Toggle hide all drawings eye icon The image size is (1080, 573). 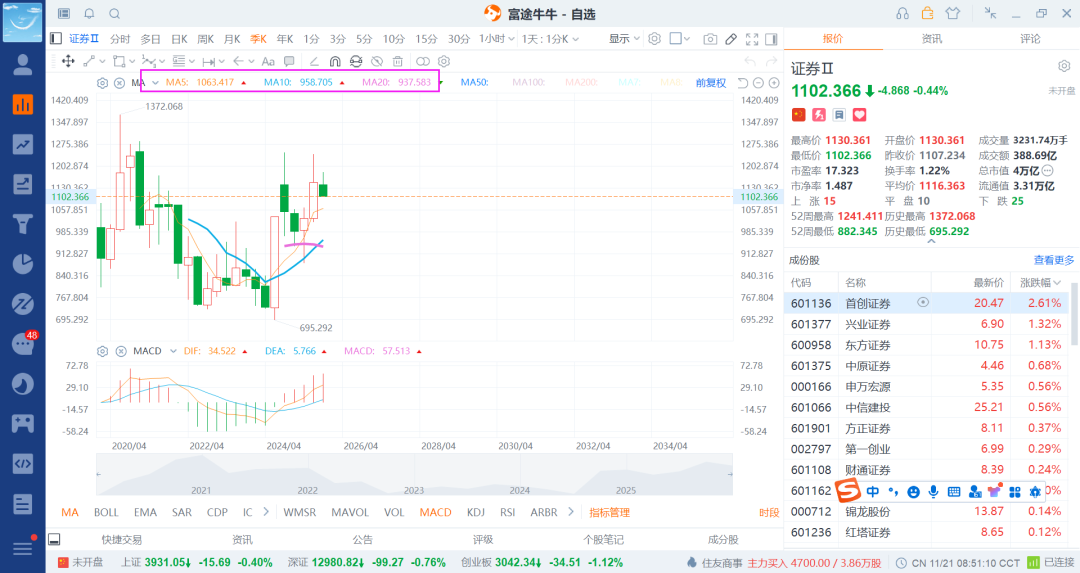(x=377, y=61)
